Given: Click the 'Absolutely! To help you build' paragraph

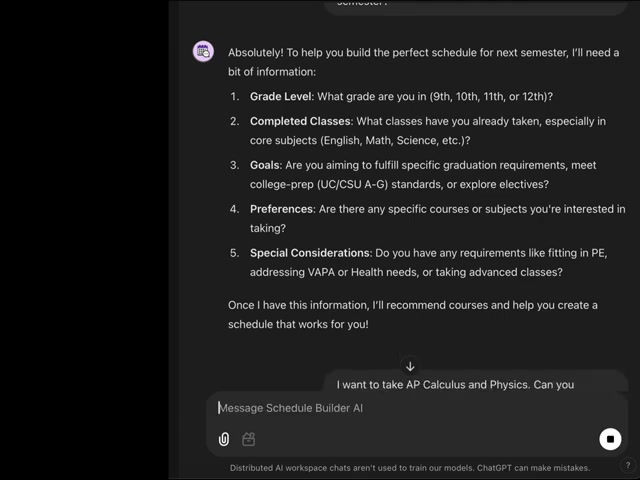Looking at the screenshot, I should tap(424, 62).
